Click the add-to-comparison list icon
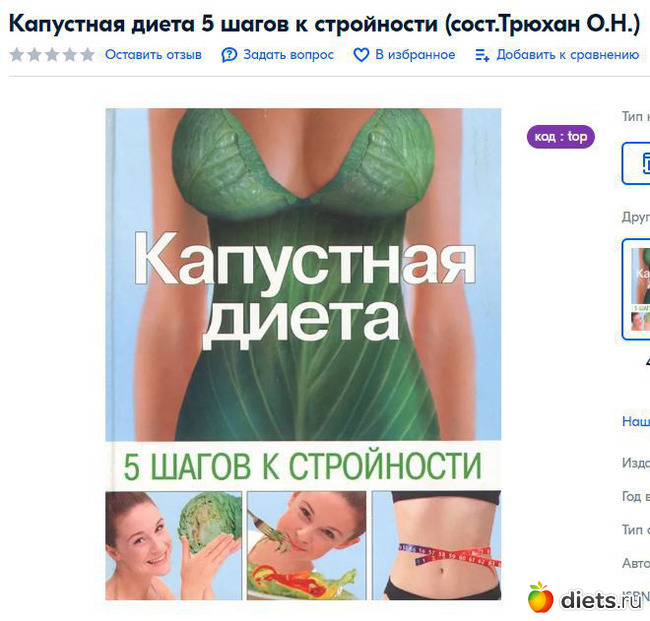 tap(482, 55)
